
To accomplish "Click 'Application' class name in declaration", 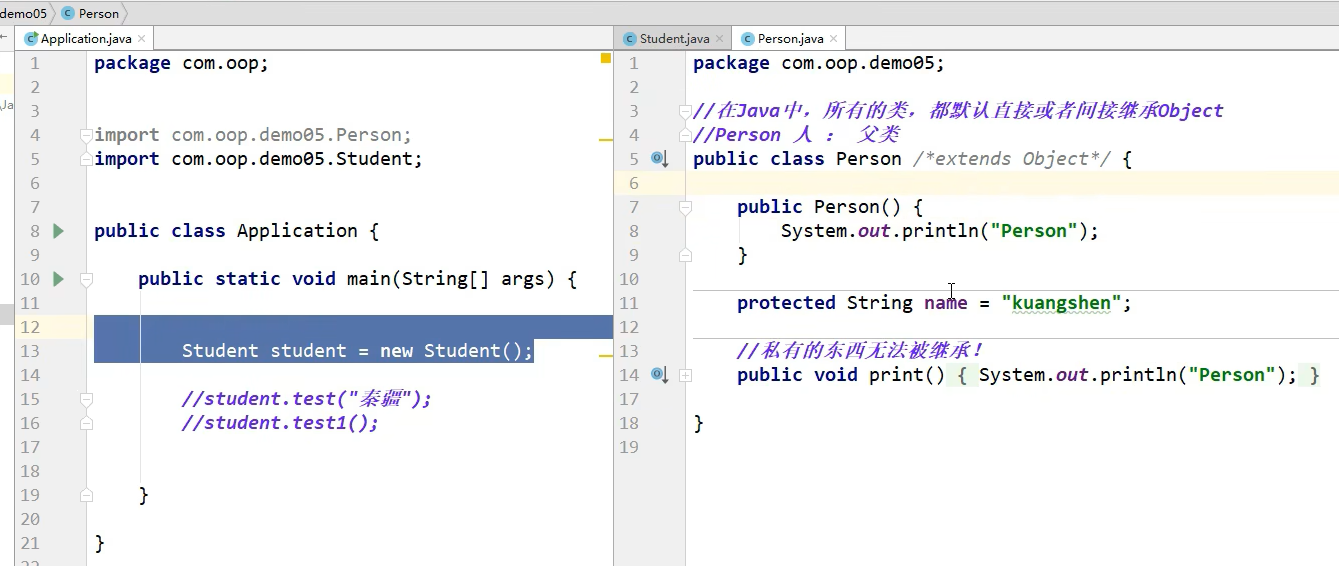I will tap(297, 231).
